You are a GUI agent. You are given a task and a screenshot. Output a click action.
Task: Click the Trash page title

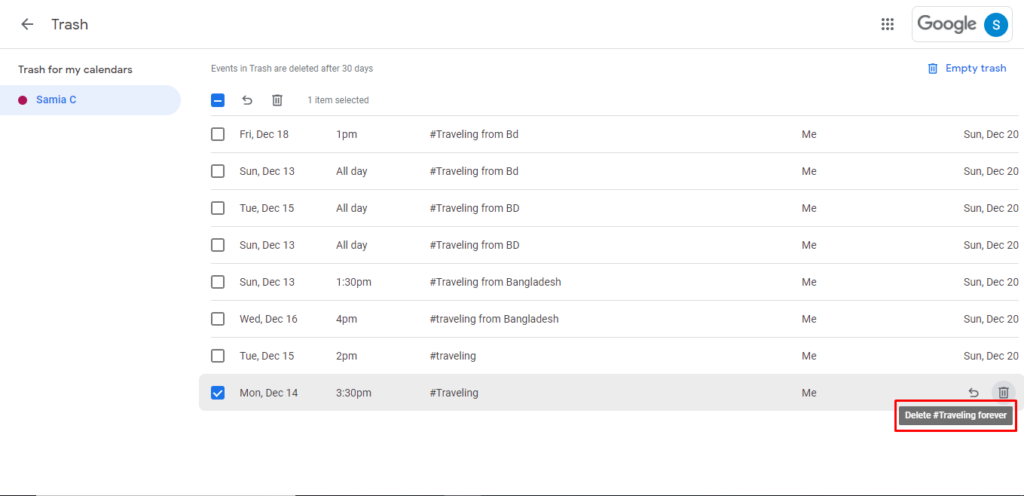click(70, 25)
